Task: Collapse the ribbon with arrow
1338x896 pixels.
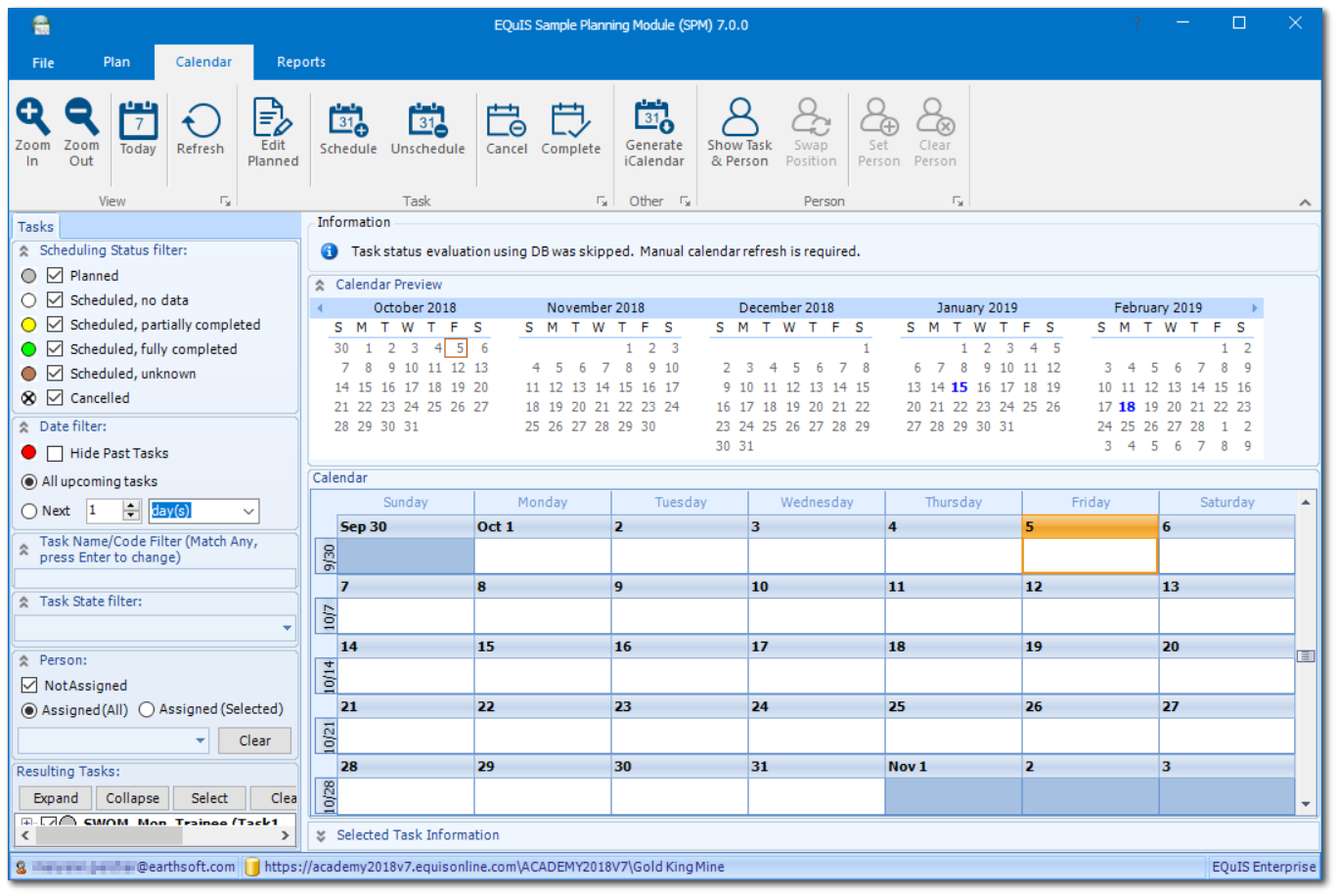Action: point(1305,202)
